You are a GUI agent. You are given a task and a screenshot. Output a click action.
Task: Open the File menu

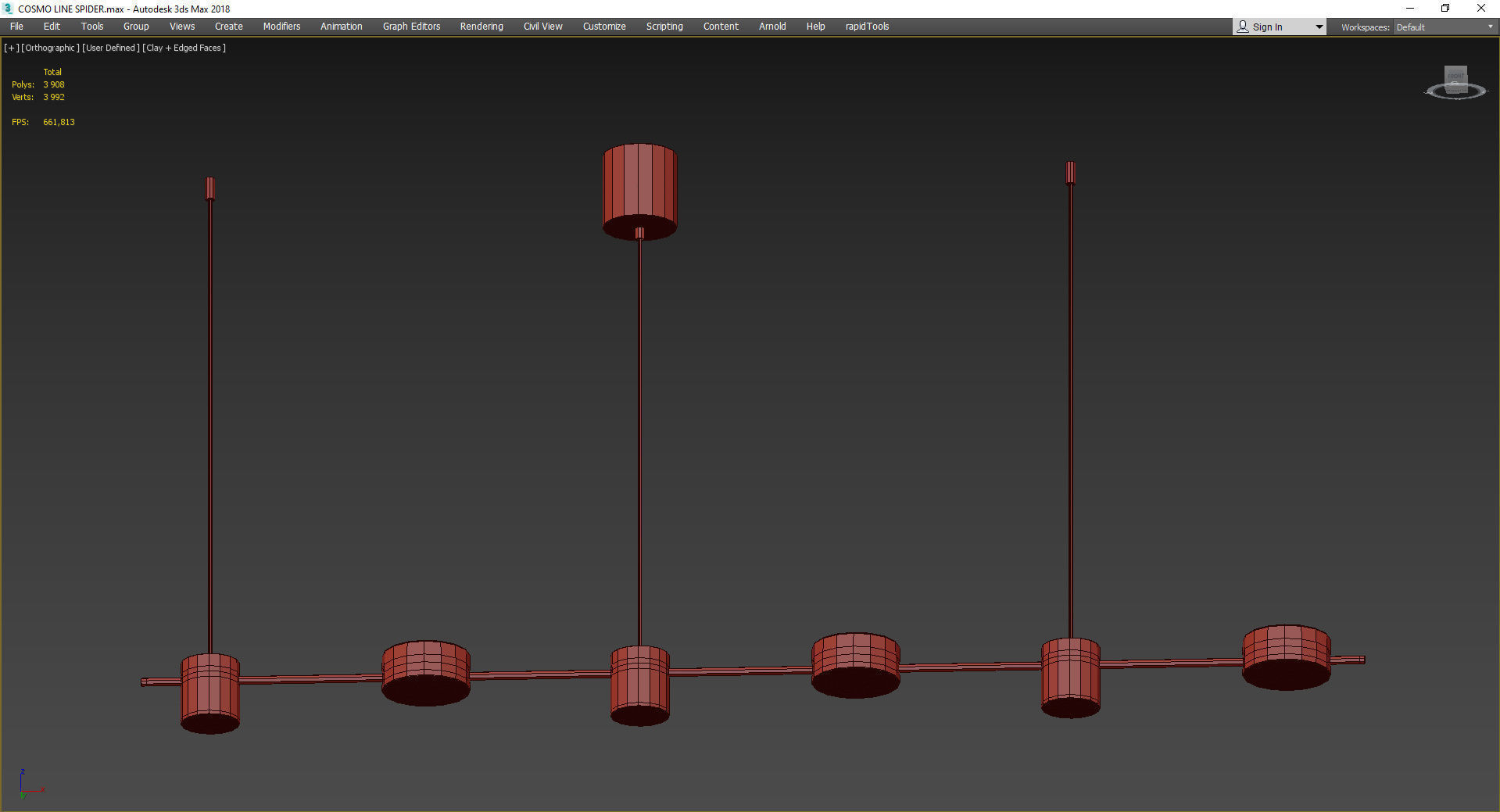click(x=16, y=27)
